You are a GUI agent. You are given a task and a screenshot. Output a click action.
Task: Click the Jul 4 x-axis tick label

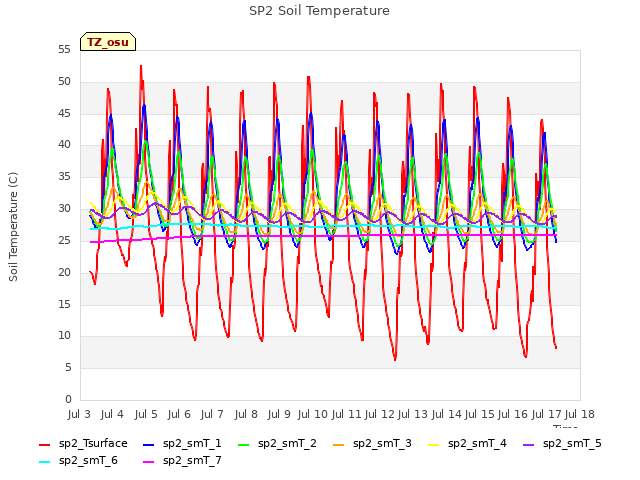point(112,414)
